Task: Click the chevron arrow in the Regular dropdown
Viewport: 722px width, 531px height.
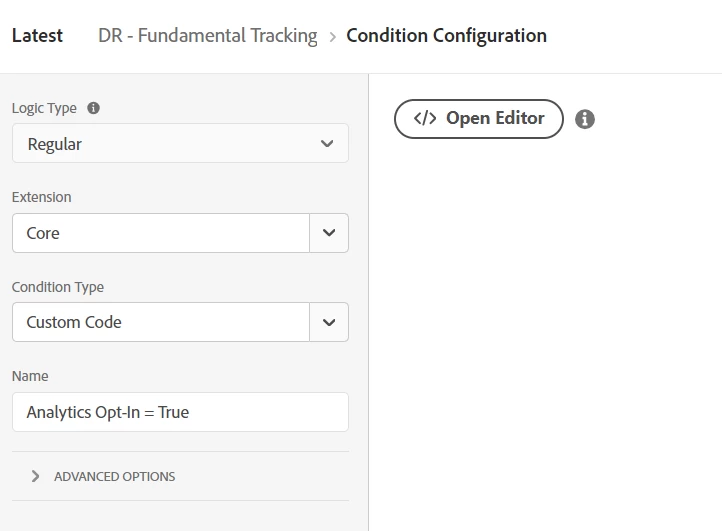Action: [327, 144]
